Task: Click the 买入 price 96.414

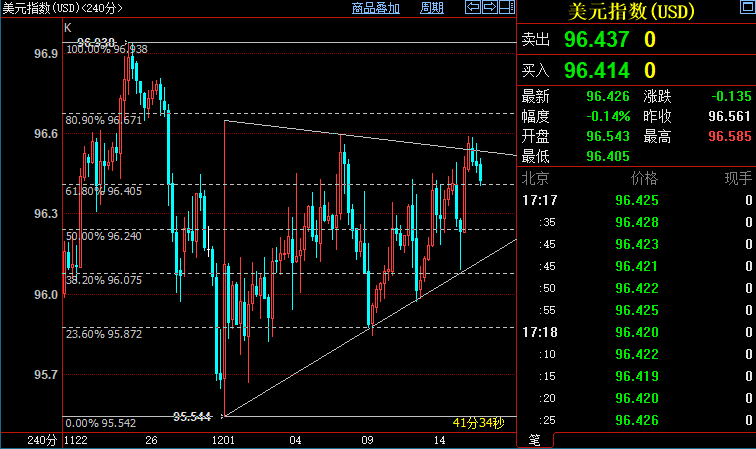Action: point(596,70)
